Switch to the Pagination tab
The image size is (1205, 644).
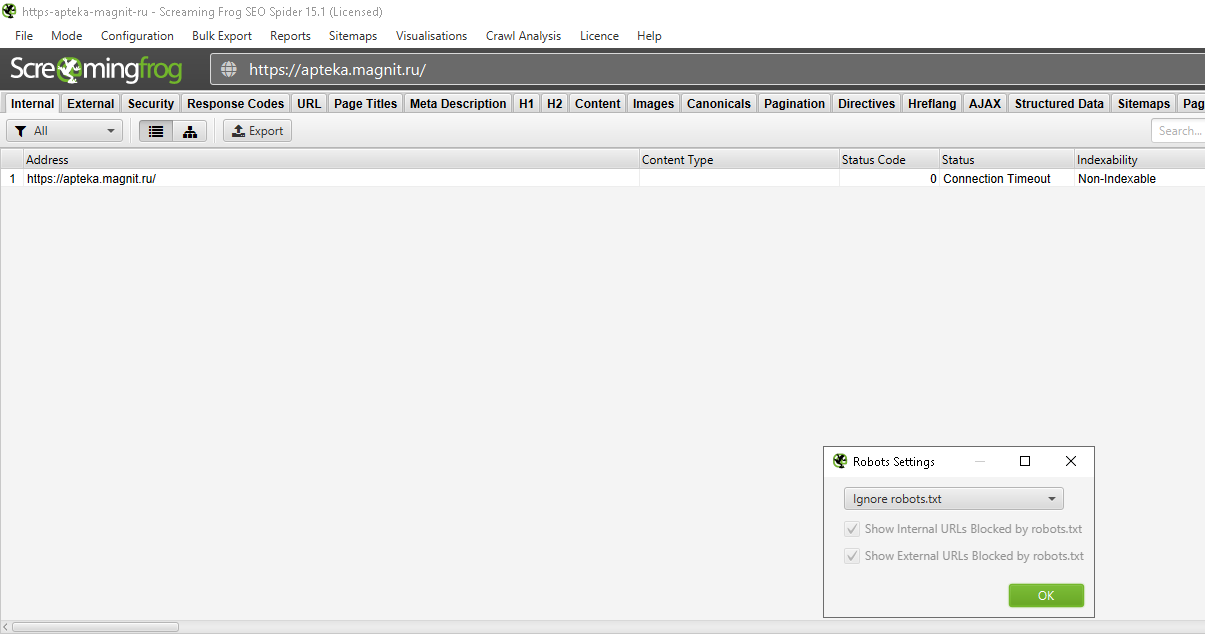(x=795, y=104)
